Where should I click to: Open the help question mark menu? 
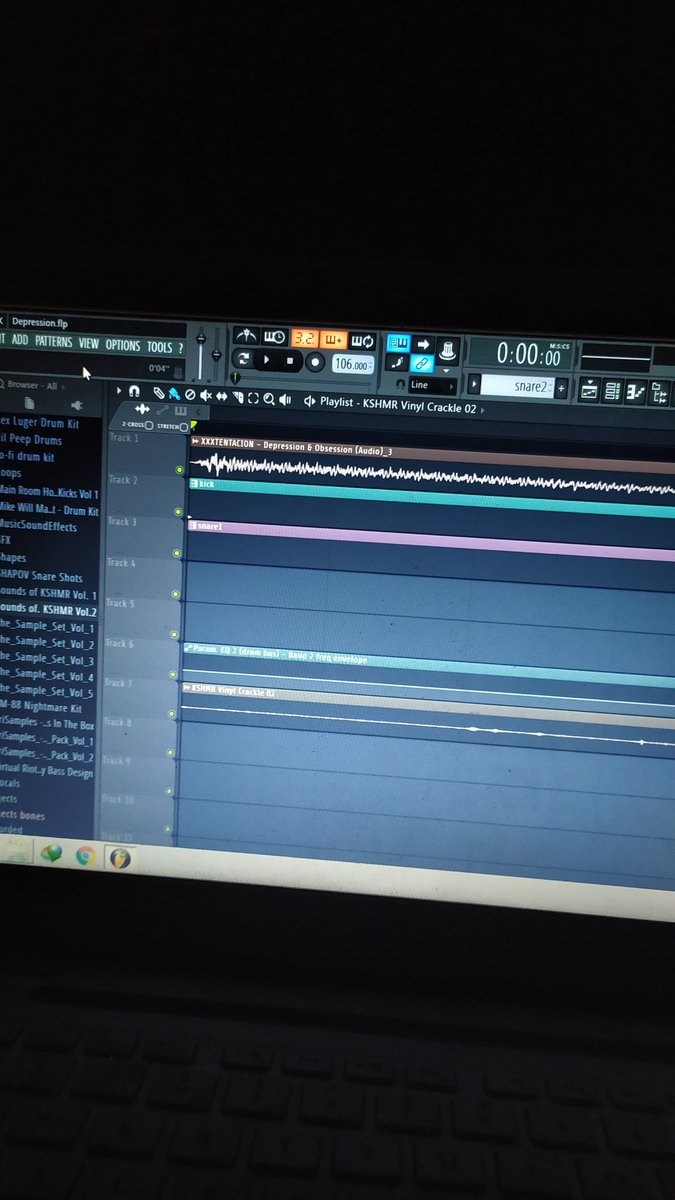tap(181, 347)
